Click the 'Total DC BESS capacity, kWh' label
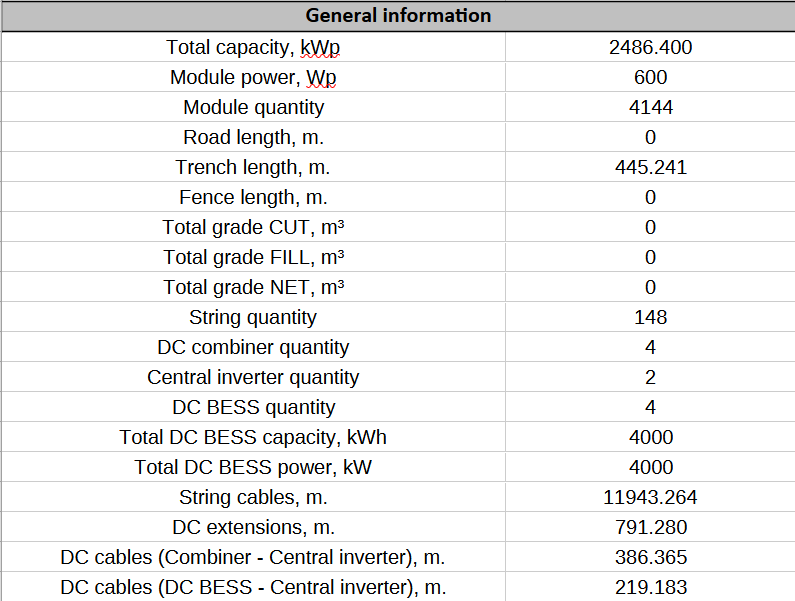 tap(253, 437)
